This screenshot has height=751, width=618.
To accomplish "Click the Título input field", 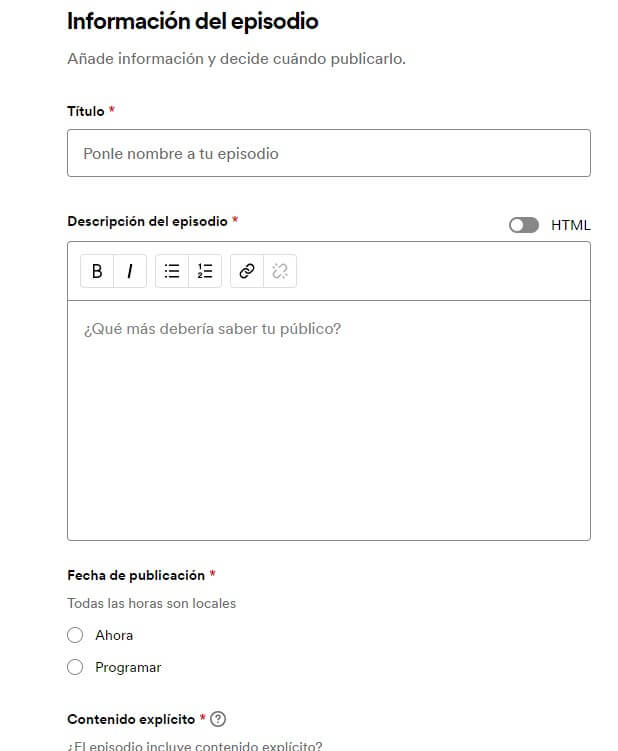I will point(329,153).
